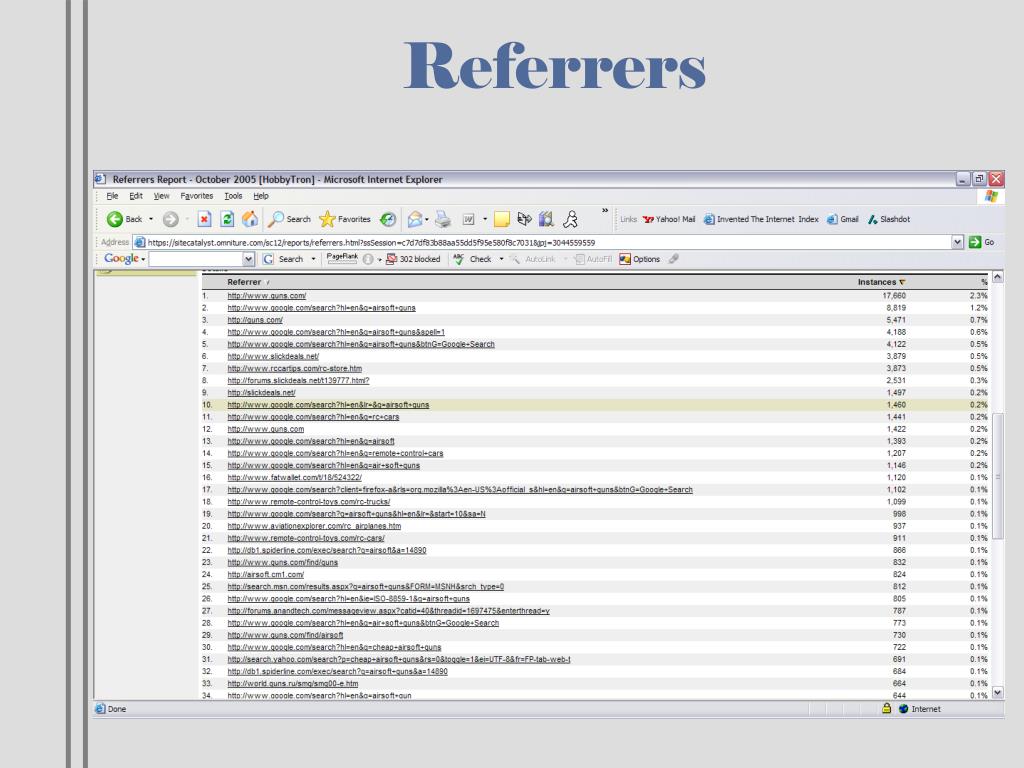
Task: Open the Research books icon
Action: pyautogui.click(x=547, y=219)
